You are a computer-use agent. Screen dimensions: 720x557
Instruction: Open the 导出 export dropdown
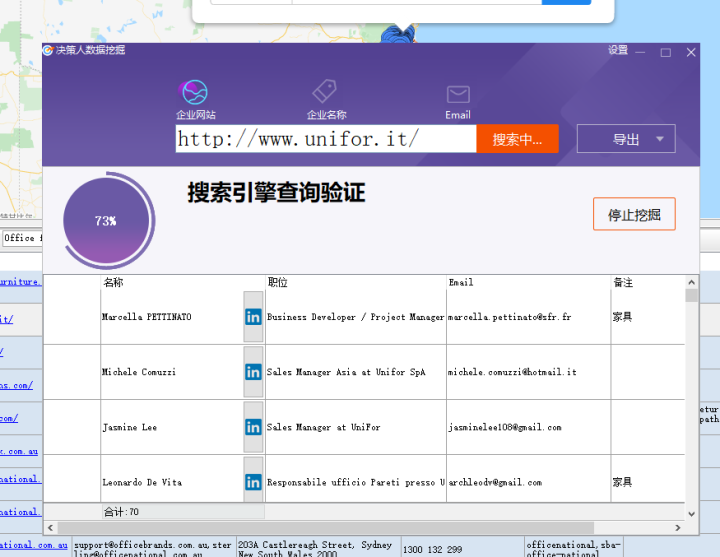click(626, 139)
